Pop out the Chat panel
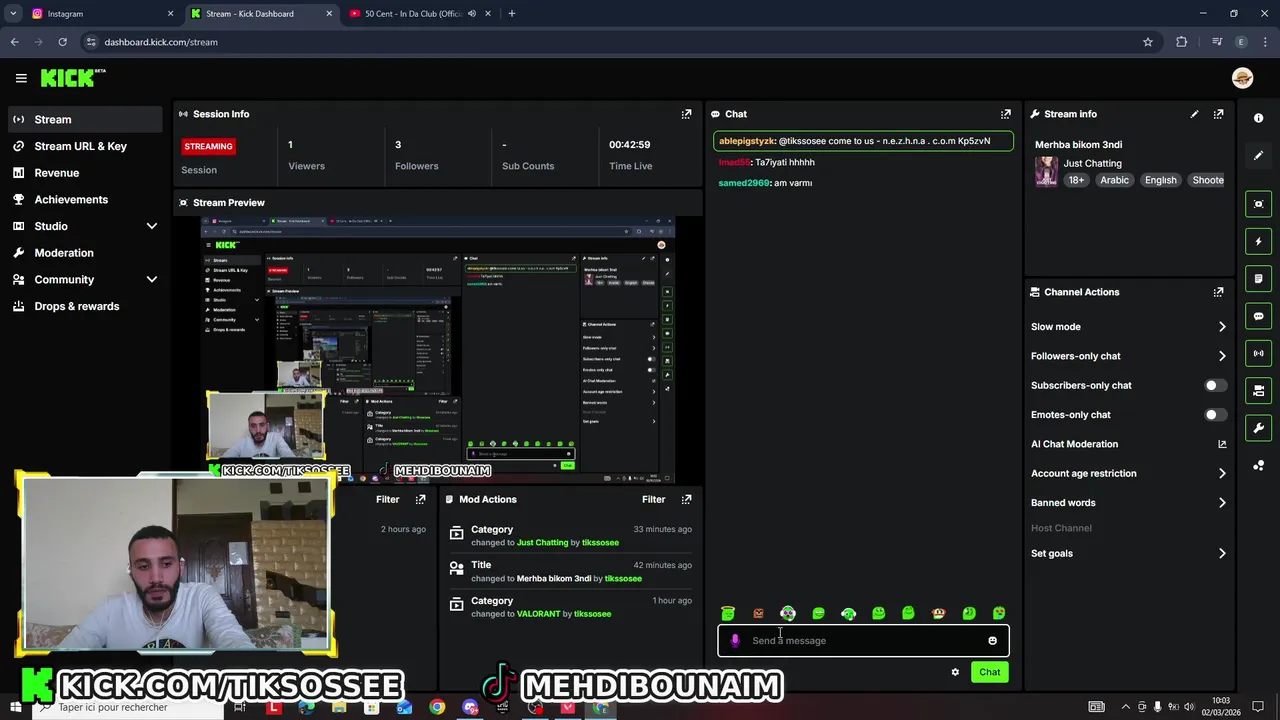The image size is (1280, 720). coord(1006,114)
